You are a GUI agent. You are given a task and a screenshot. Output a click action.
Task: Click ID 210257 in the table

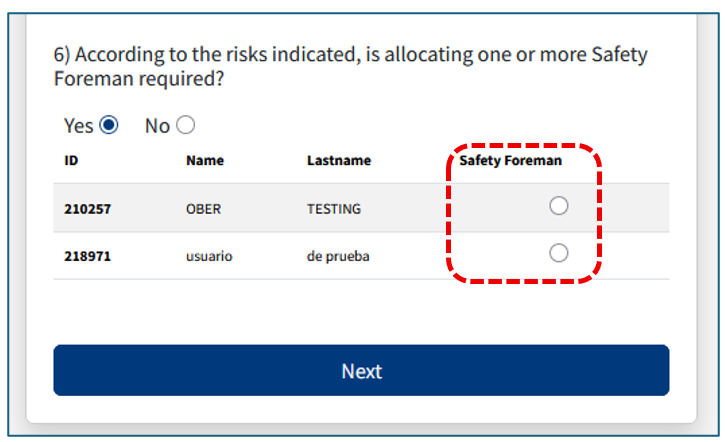tap(88, 209)
